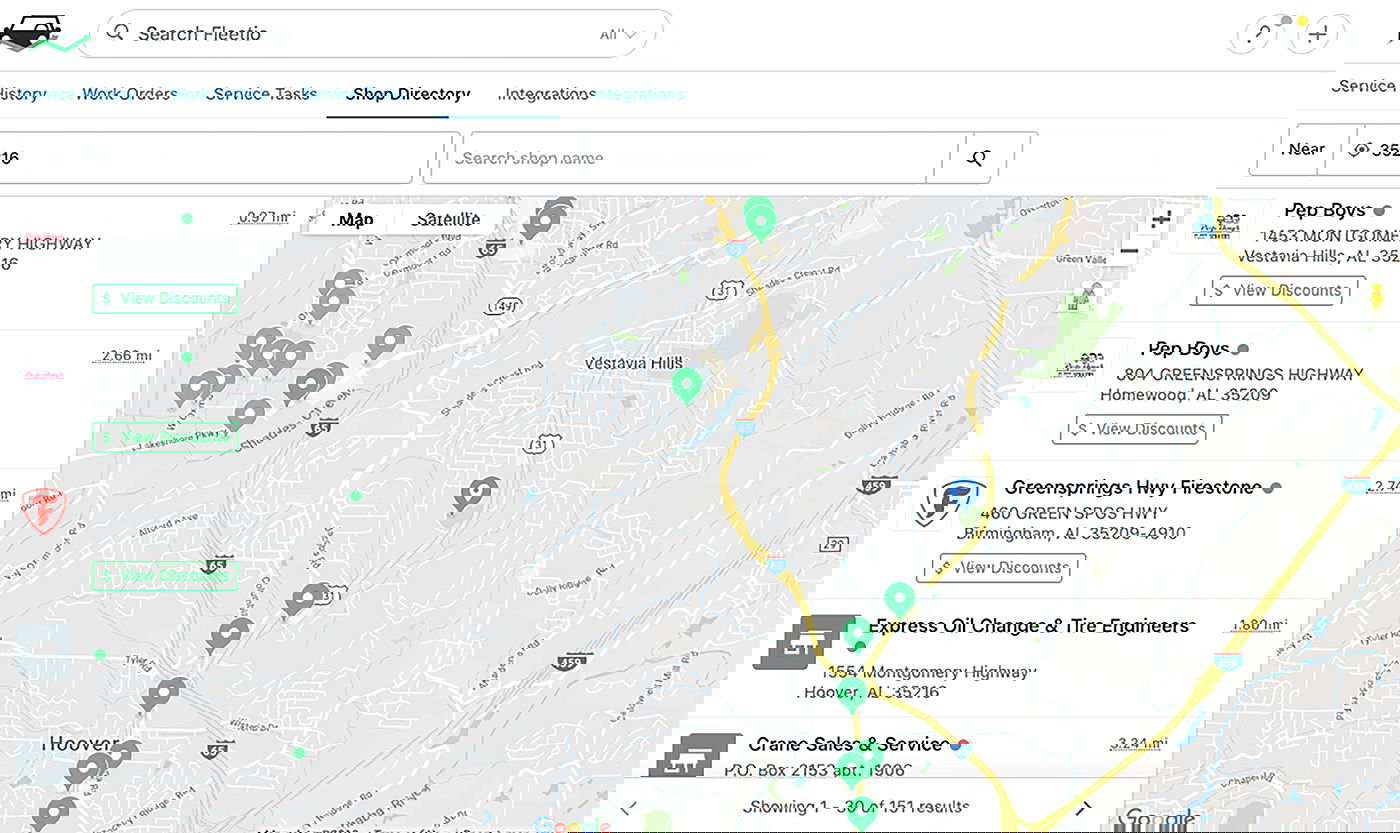Zoom out the map with minus
Screen dimensions: 1400x833
(x=1129, y=251)
